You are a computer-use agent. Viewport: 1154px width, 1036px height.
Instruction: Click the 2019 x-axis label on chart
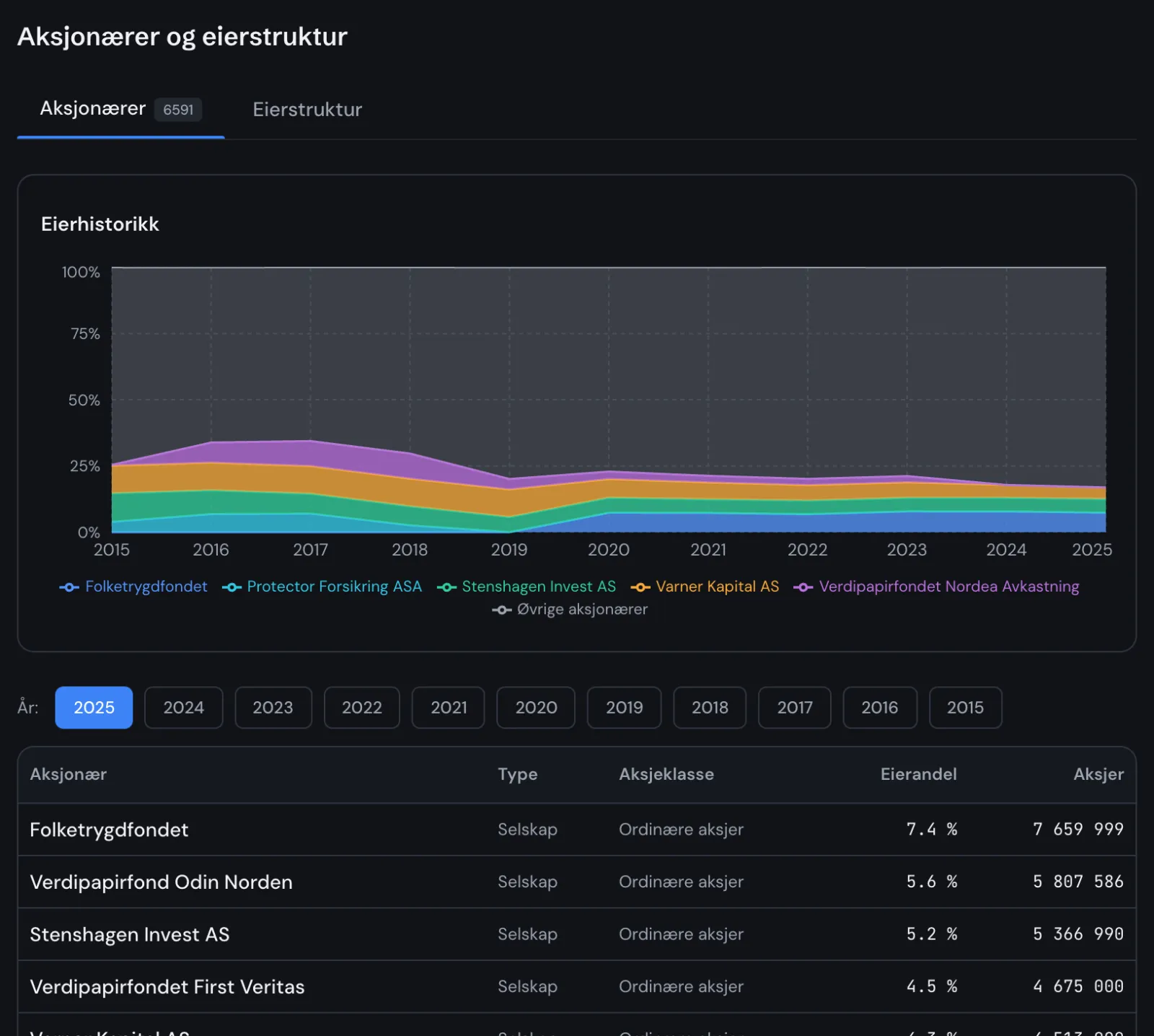(x=509, y=550)
